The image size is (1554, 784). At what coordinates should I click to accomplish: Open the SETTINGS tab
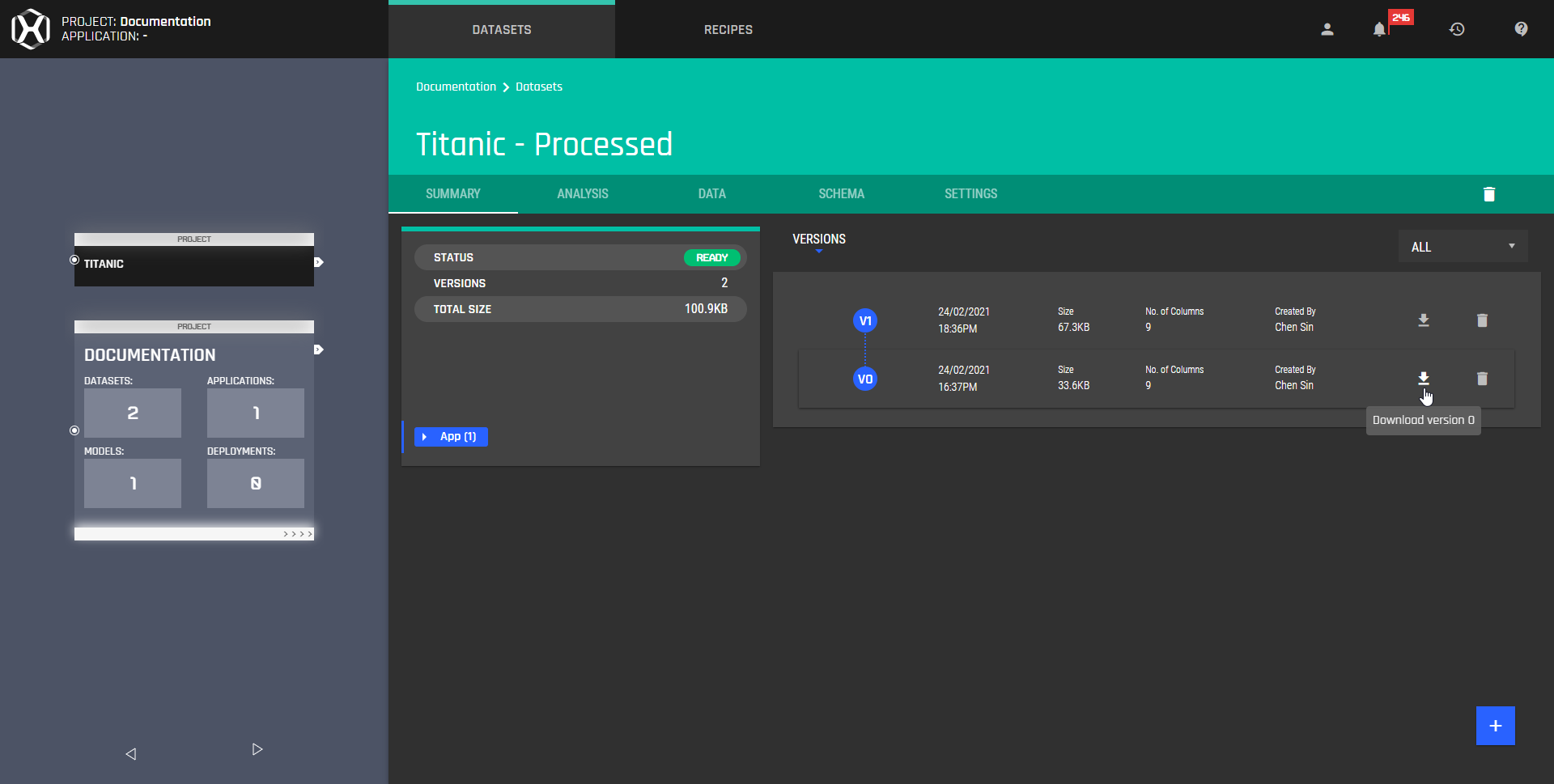(x=971, y=194)
